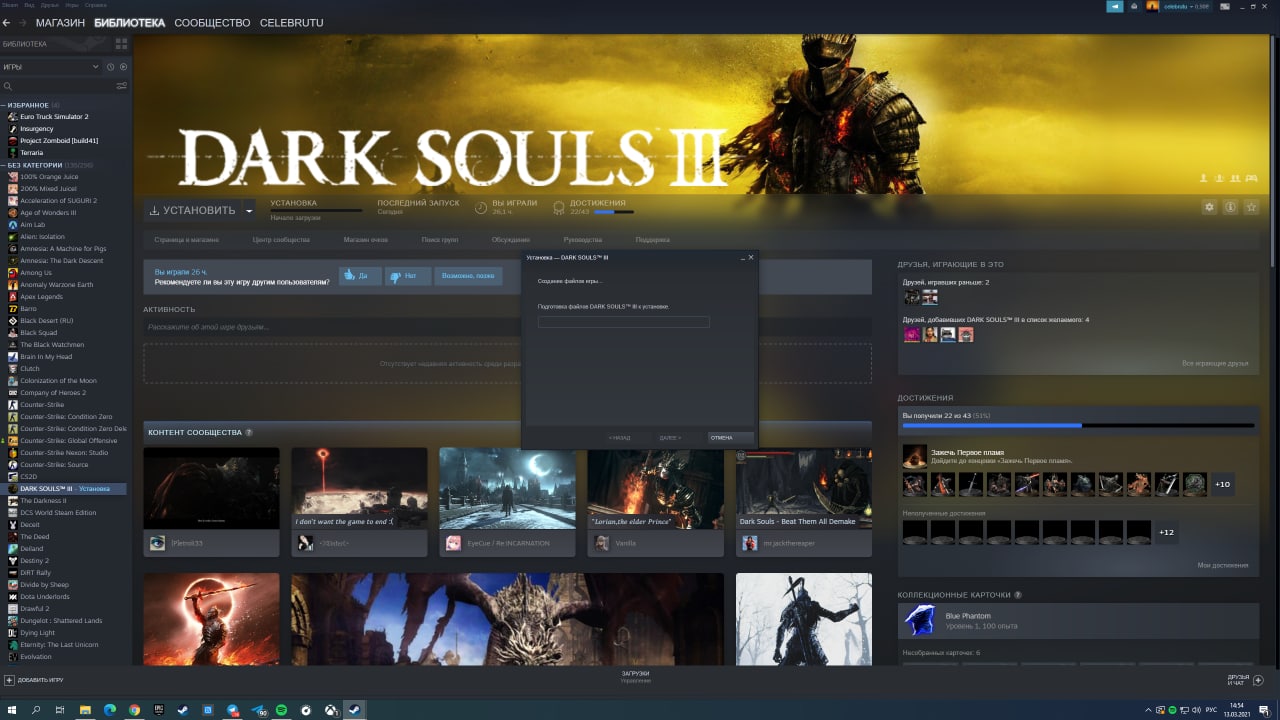Open Microsoft Edge from taskbar

(110, 709)
